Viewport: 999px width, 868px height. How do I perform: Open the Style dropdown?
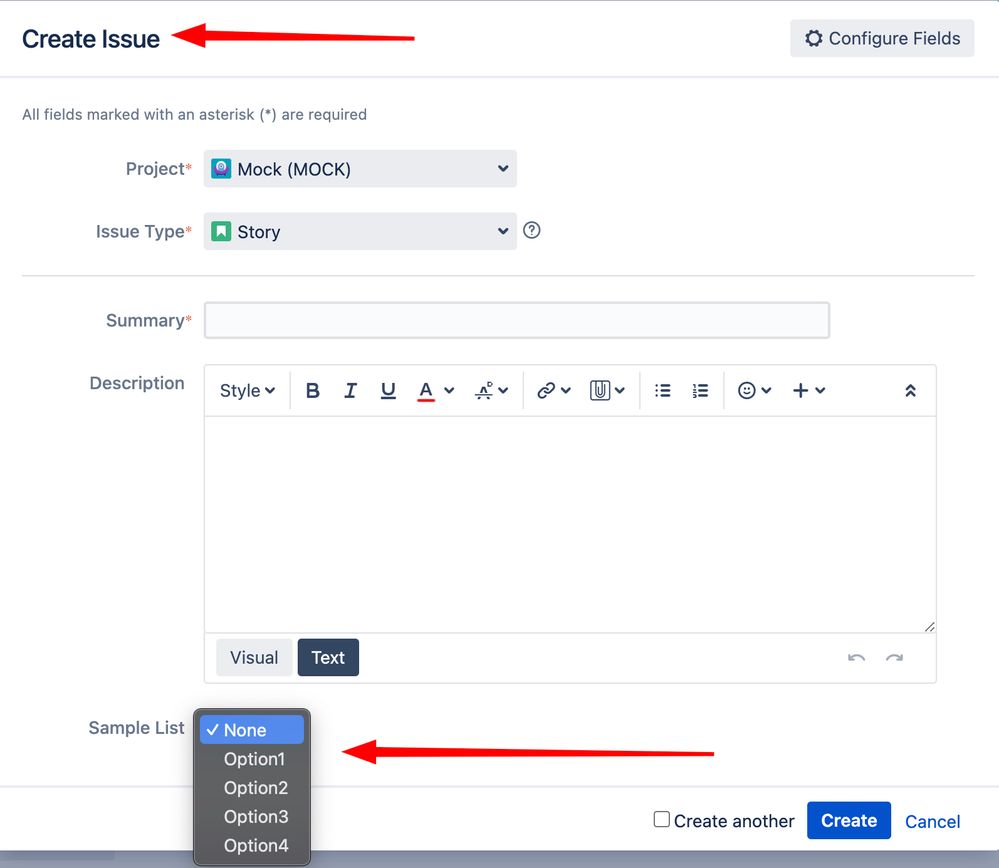(247, 390)
